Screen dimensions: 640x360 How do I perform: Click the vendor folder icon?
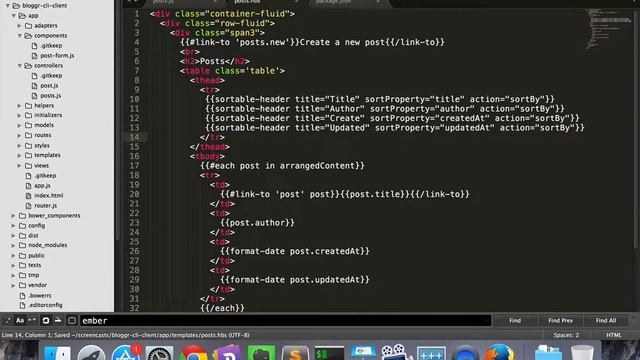(22, 285)
